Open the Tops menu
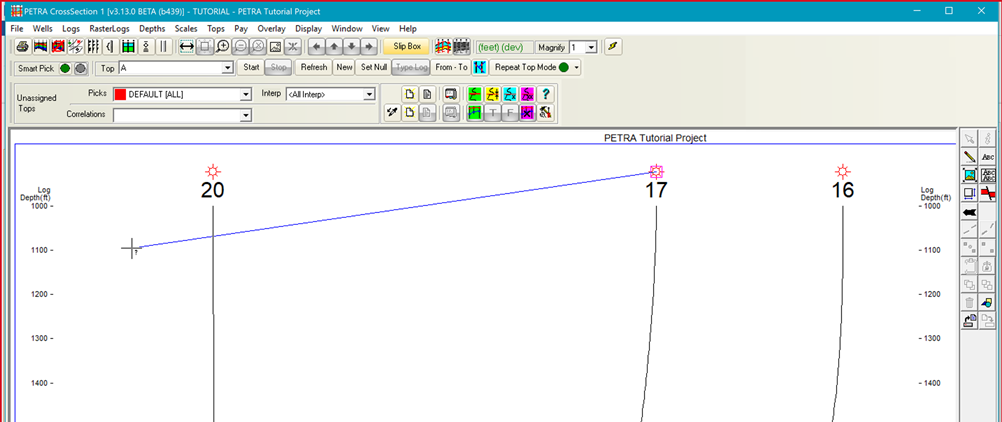Image resolution: width=1002 pixels, height=422 pixels. (x=216, y=29)
